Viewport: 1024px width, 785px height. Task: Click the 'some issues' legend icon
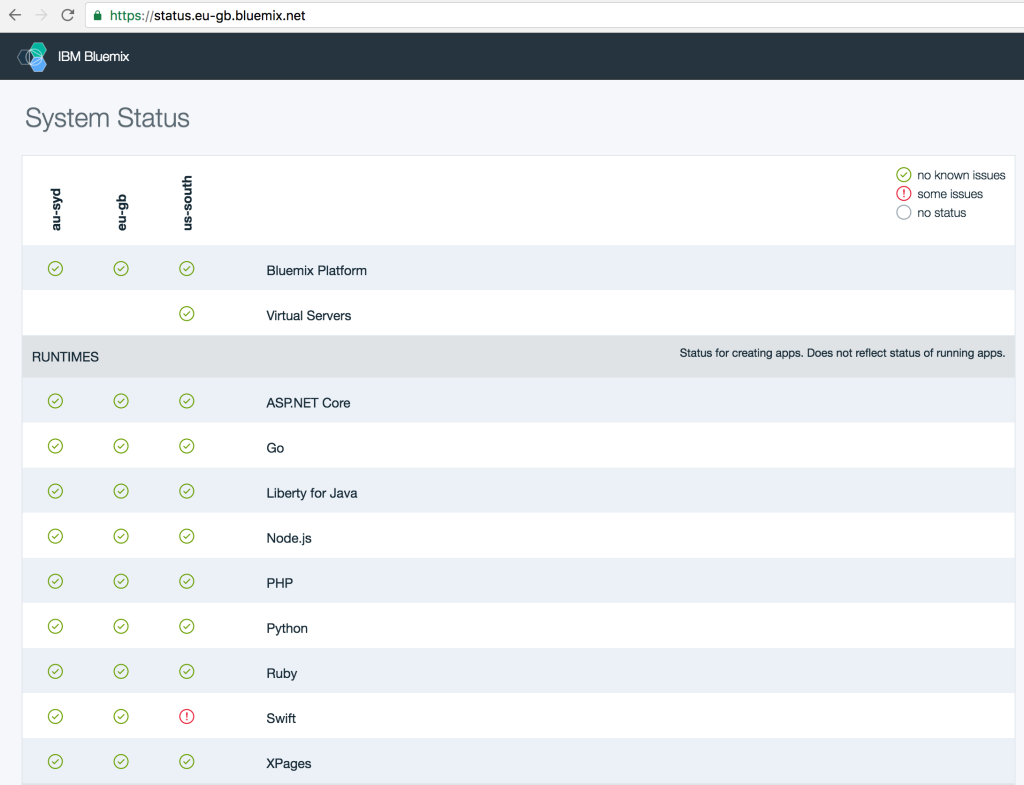coord(903,193)
